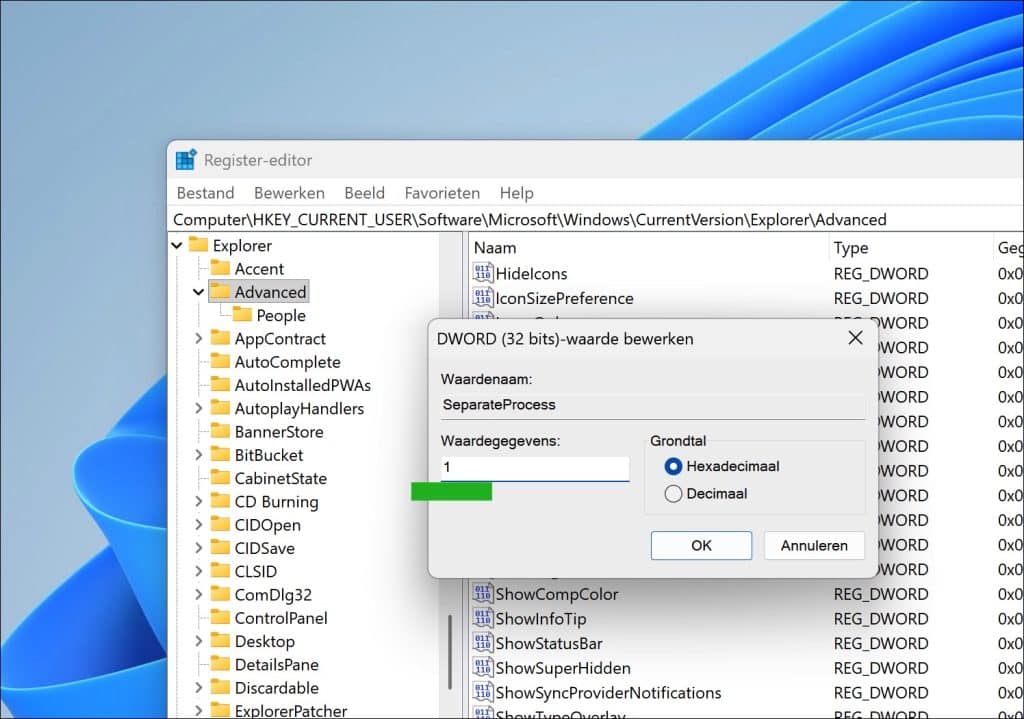Select the CabinetState folder icon
The height and width of the screenshot is (719, 1024).
(220, 477)
